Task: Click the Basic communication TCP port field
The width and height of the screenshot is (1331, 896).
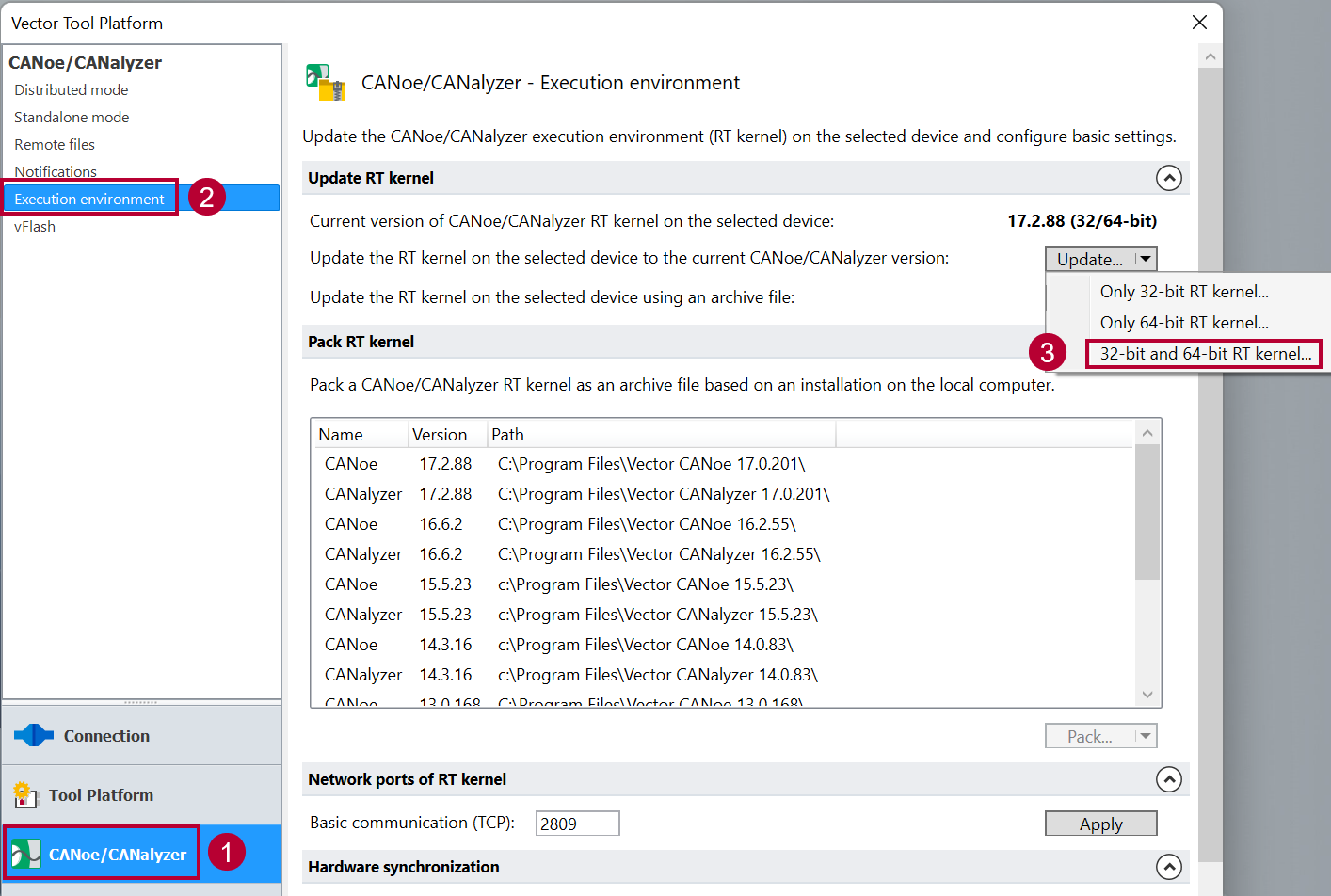Action: [577, 824]
